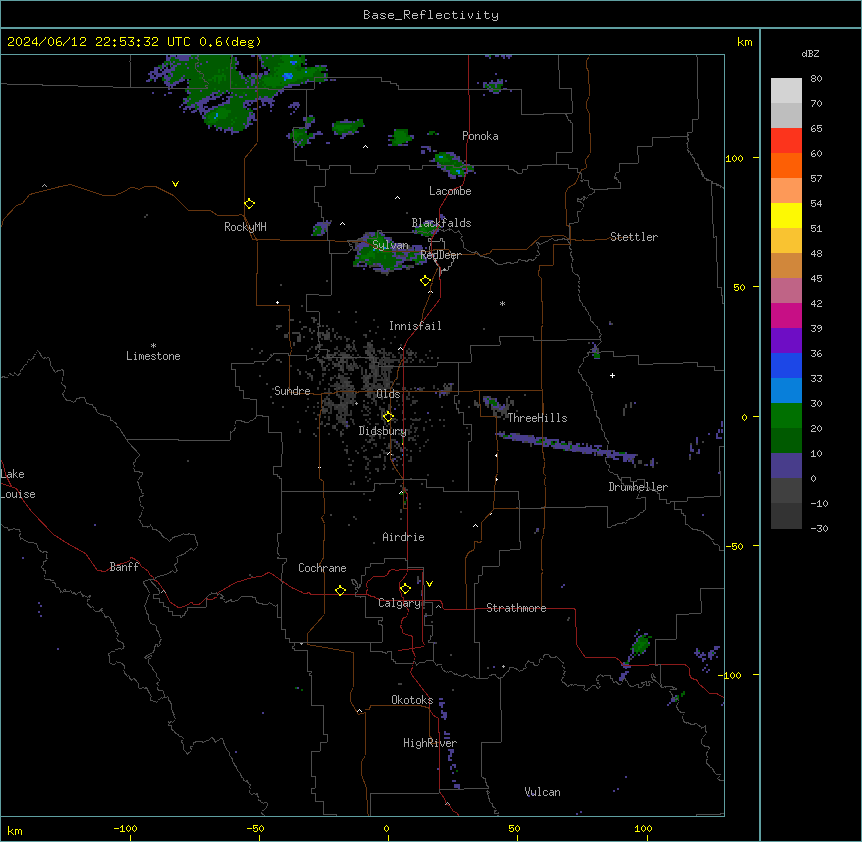Click the Ponoka city label
The height and width of the screenshot is (842, 862).
click(x=480, y=136)
